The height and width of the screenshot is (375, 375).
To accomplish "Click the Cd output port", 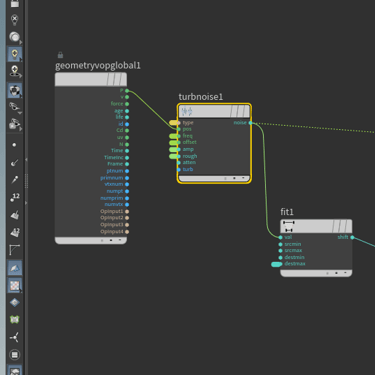I will (x=127, y=131).
